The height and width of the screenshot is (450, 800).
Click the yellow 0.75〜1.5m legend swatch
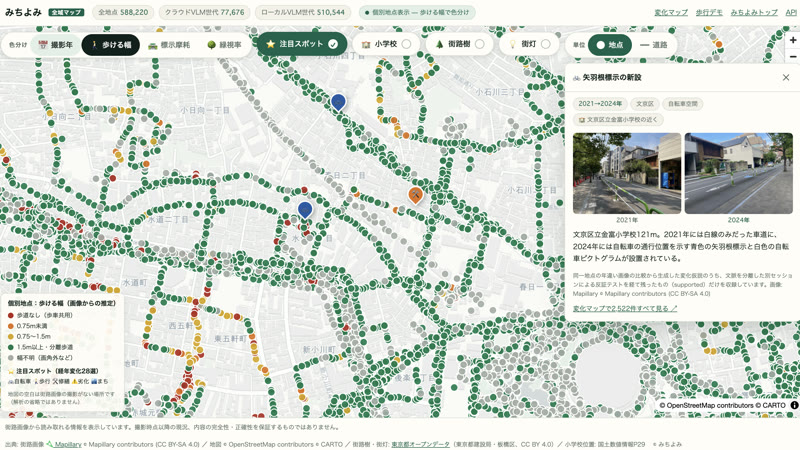point(11,337)
